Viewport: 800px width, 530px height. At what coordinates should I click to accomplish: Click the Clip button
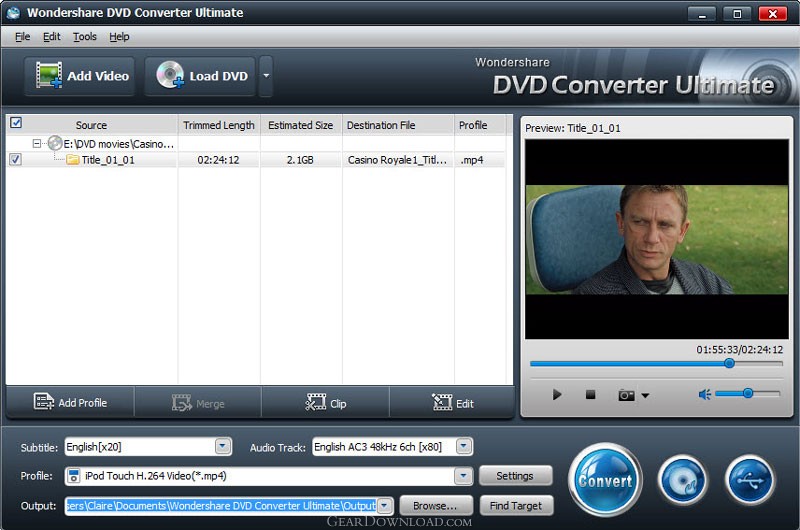(326, 403)
